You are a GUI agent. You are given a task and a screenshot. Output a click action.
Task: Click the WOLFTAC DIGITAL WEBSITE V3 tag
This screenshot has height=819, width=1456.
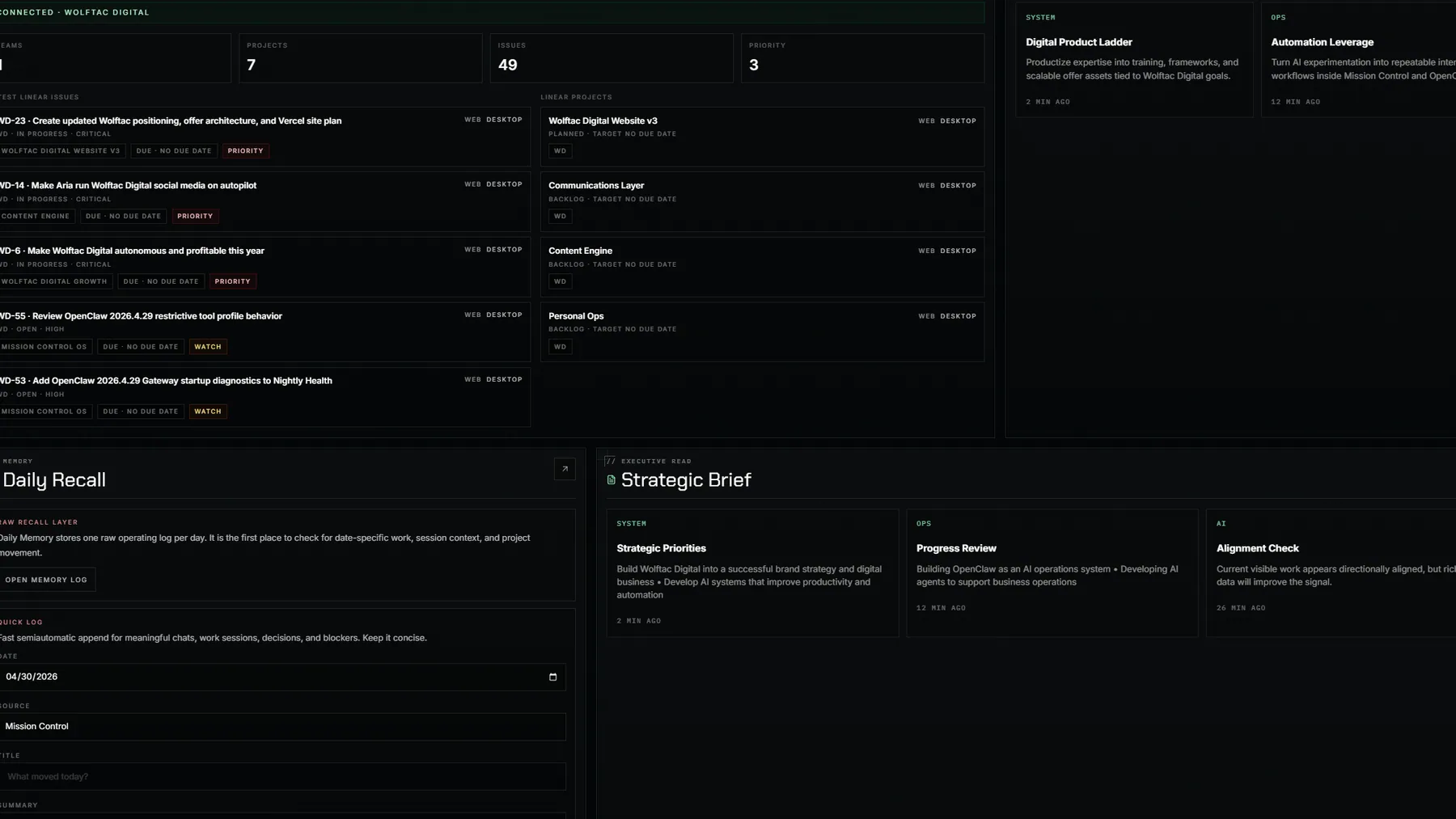(61, 151)
